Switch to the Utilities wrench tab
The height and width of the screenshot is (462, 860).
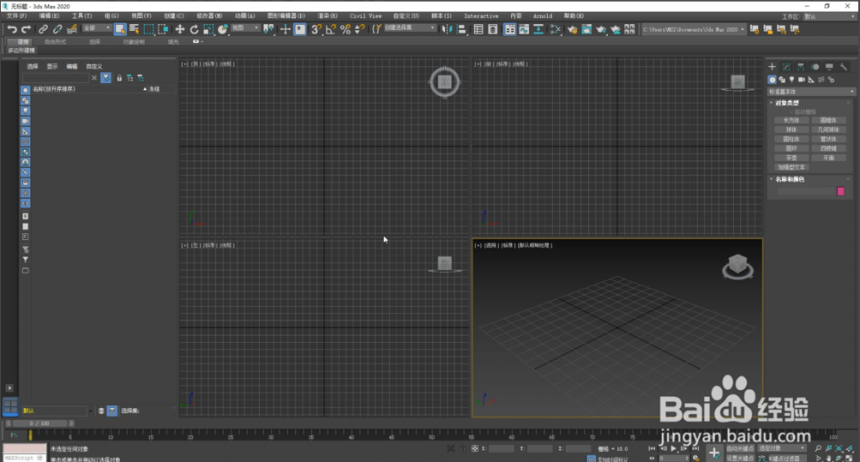(x=844, y=67)
